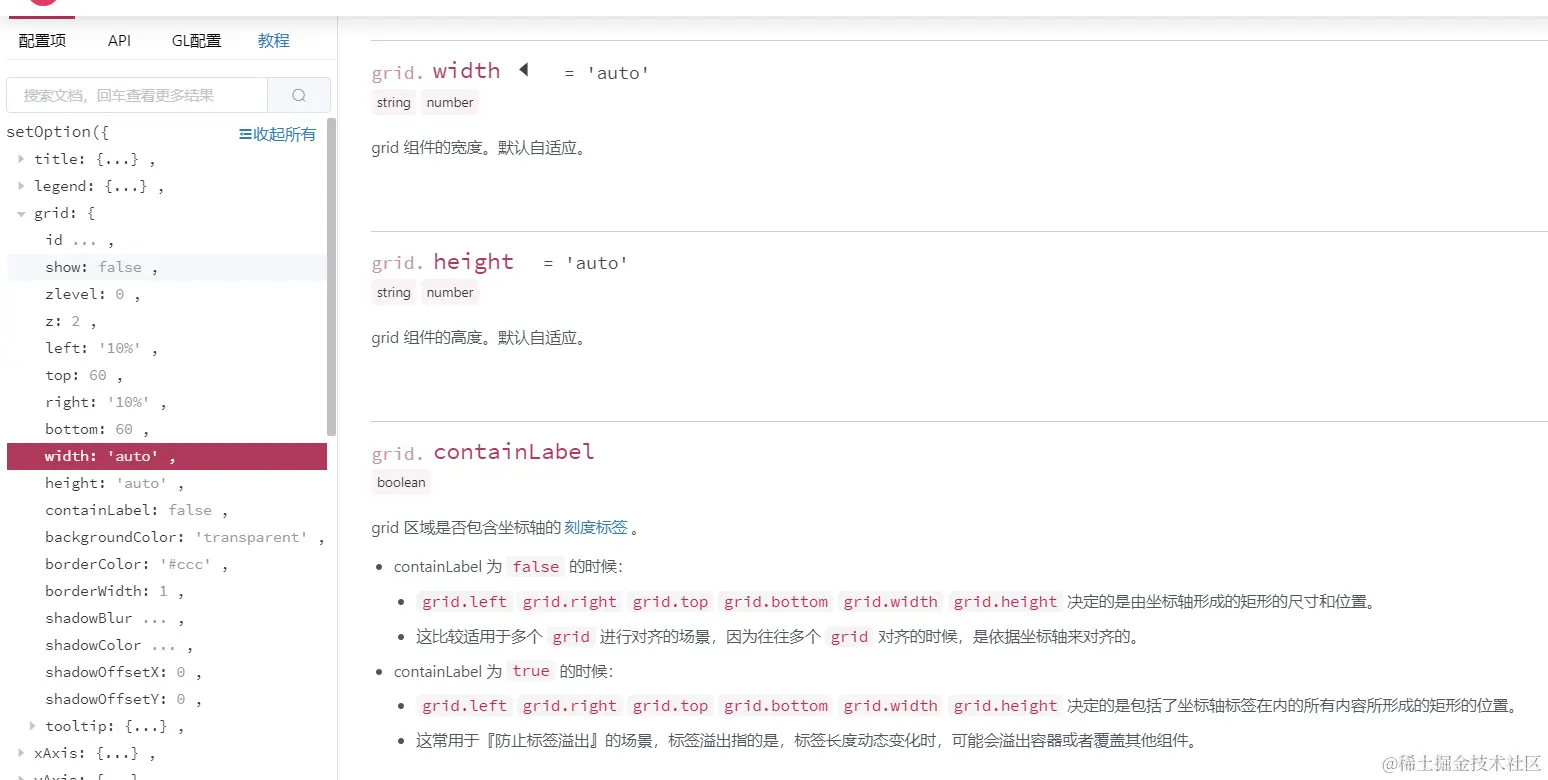Click the false code tag in containLabel description
Screen dimensions: 1548x780
[x=536, y=566]
